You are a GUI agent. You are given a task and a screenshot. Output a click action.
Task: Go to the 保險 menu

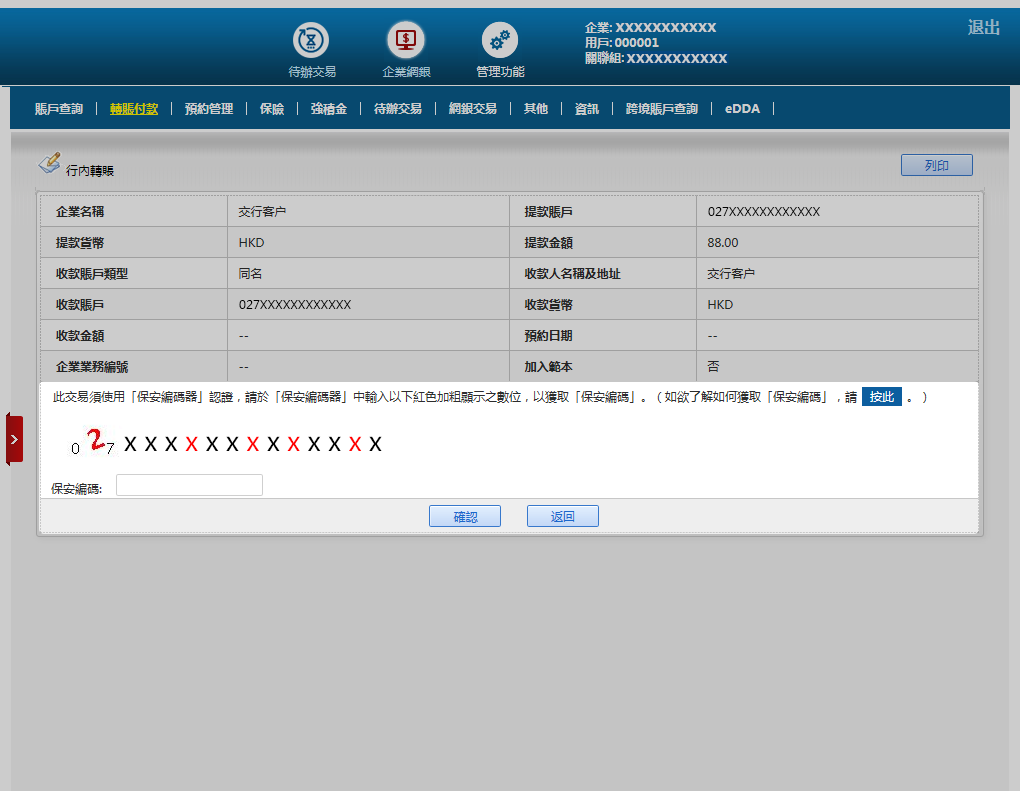tap(272, 109)
